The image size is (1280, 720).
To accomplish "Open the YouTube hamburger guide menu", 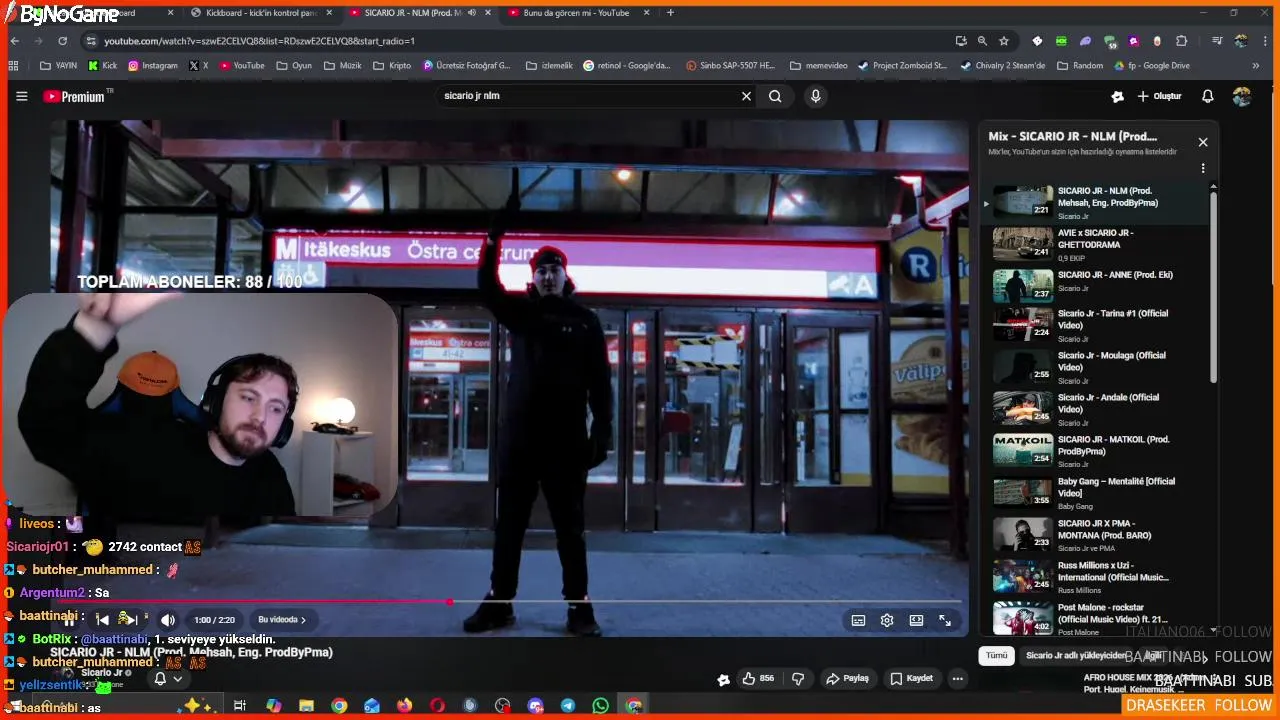I will click(x=22, y=96).
